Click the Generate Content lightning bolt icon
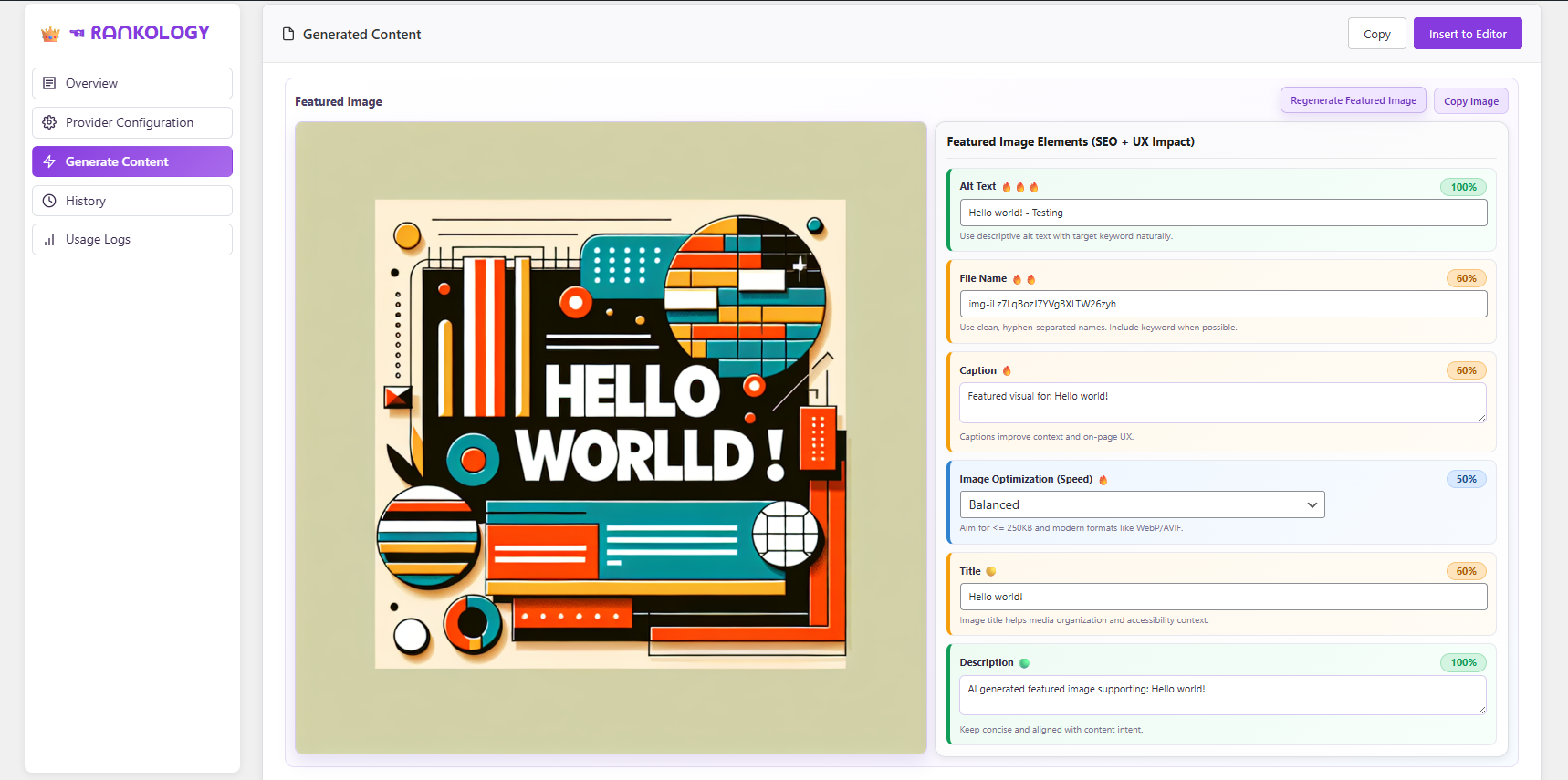 [x=49, y=161]
